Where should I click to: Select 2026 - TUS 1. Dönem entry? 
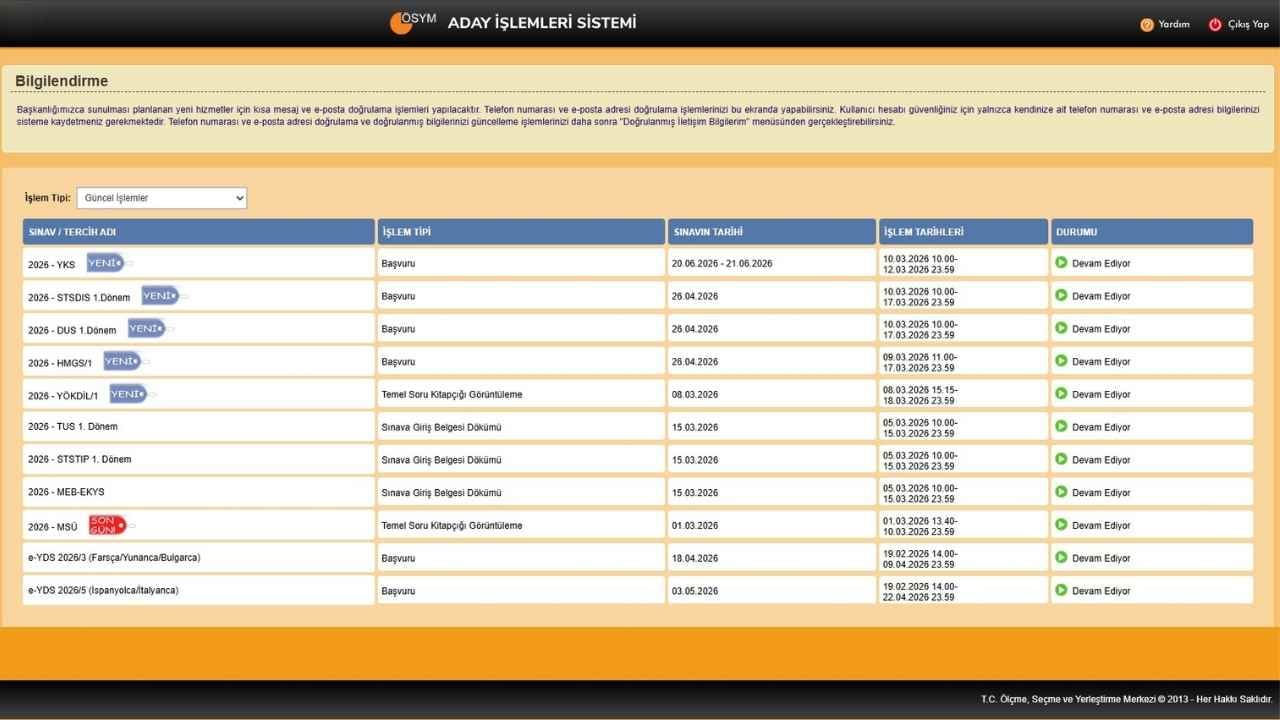click(x=73, y=427)
